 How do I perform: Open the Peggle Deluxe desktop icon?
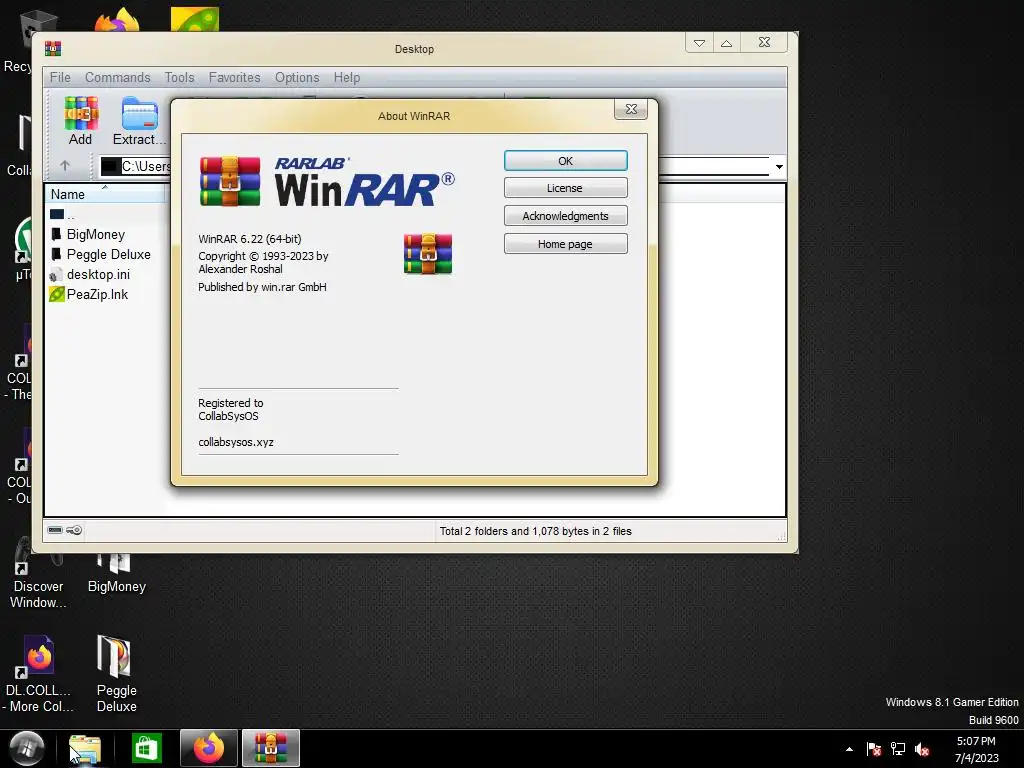click(116, 674)
